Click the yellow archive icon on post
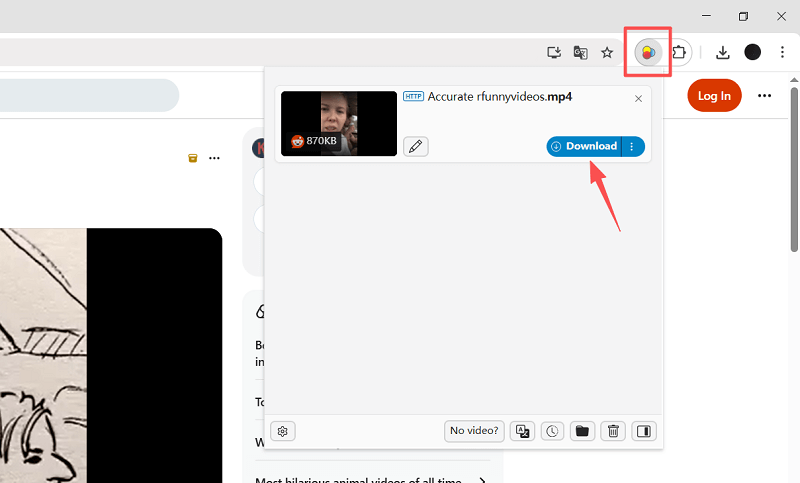Image resolution: width=800 pixels, height=483 pixels. [193, 158]
